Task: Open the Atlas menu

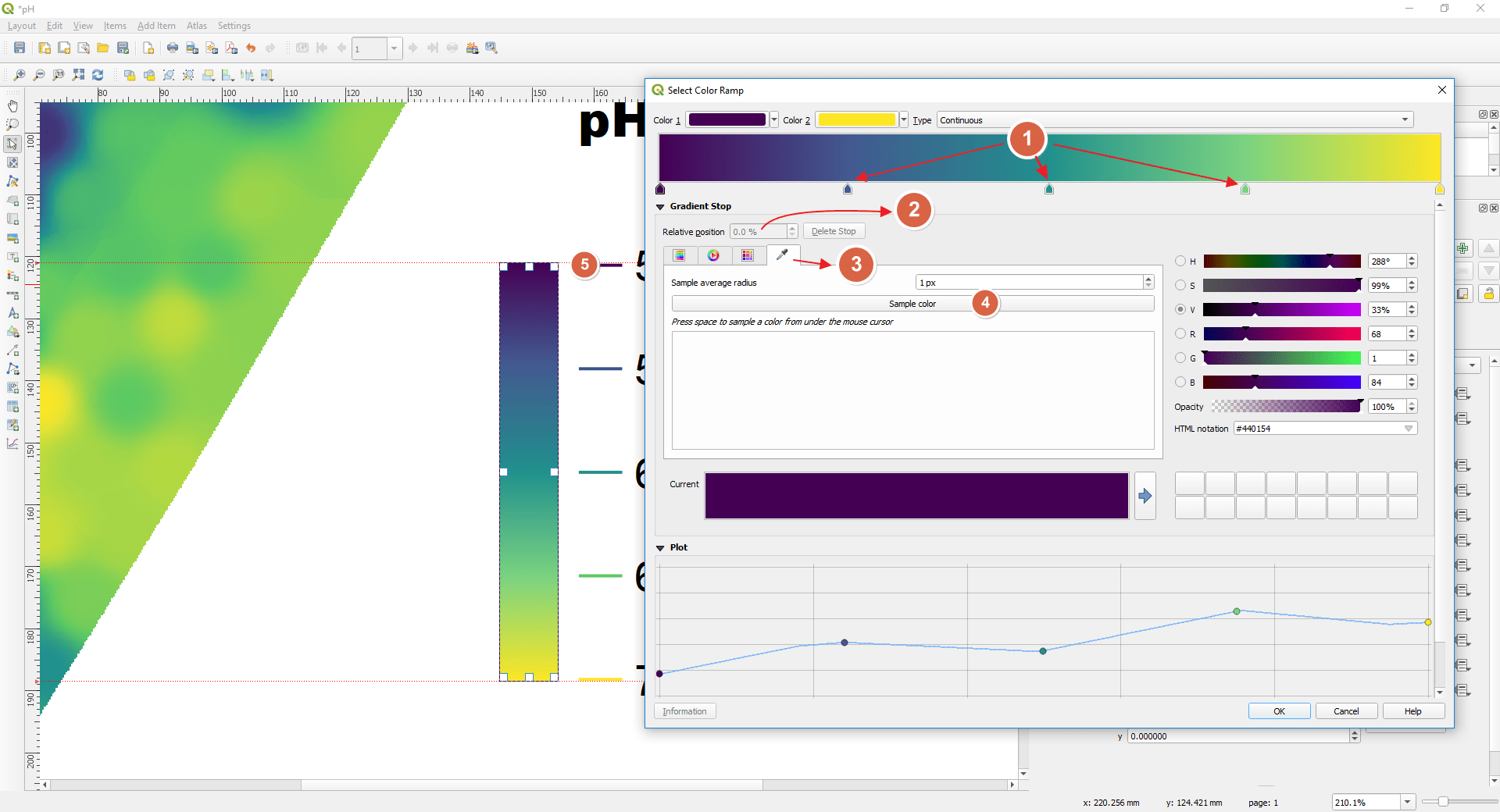Action: (196, 26)
